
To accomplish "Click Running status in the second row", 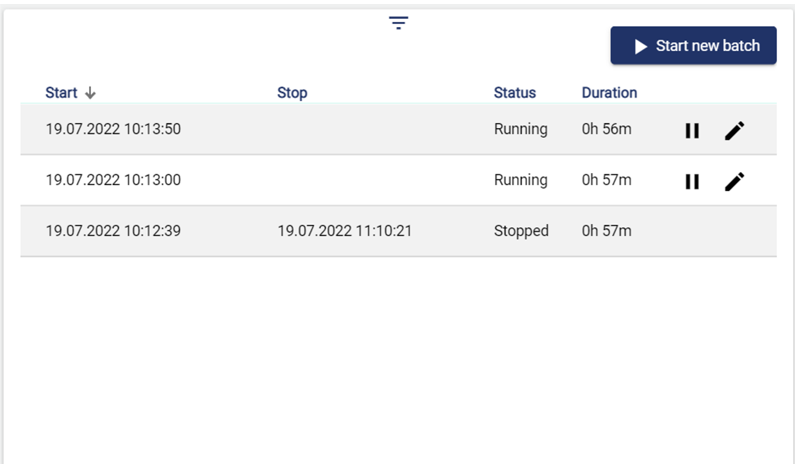I will 521,180.
